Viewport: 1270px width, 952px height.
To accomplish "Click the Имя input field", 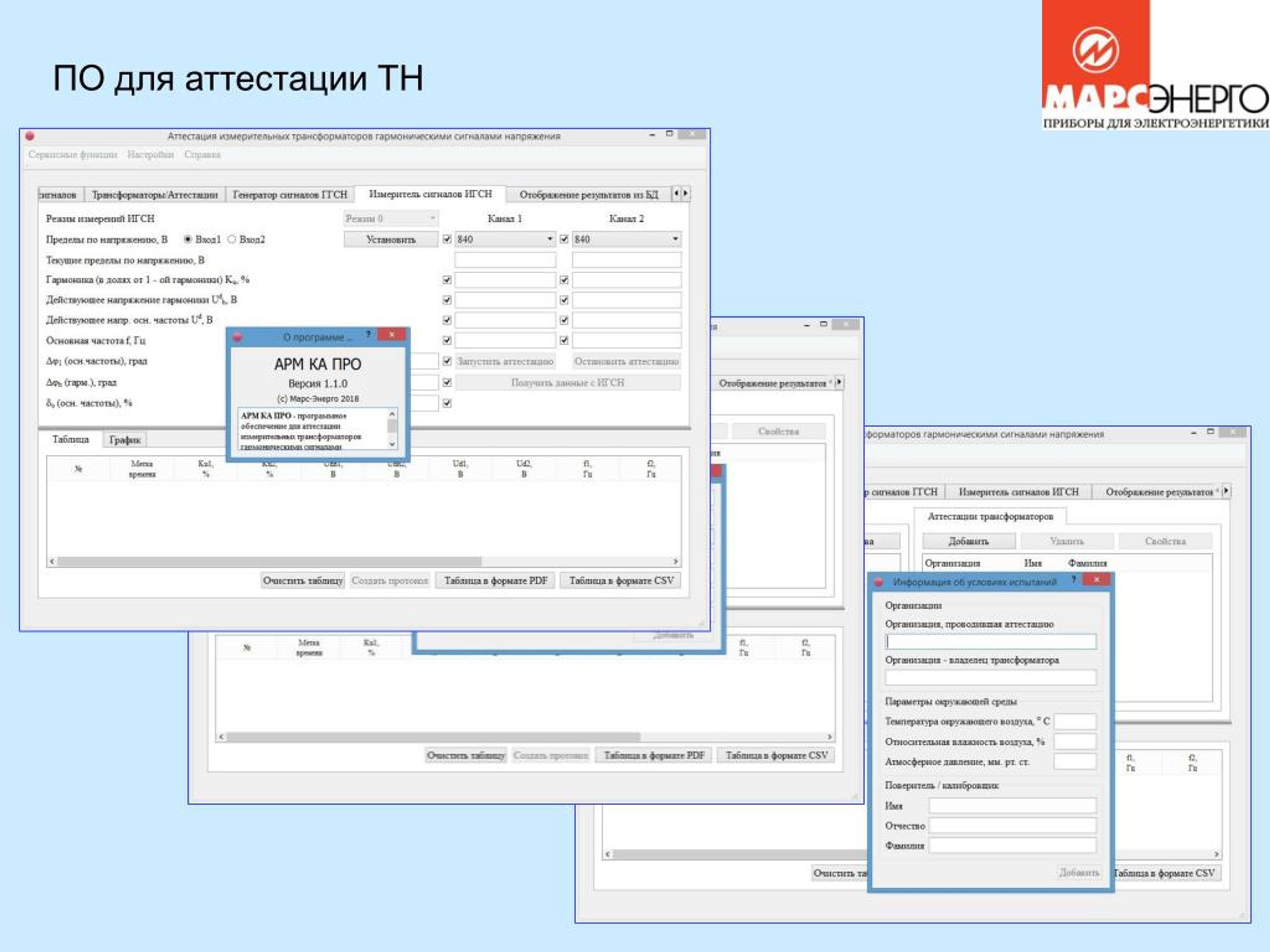I will [x=1013, y=806].
